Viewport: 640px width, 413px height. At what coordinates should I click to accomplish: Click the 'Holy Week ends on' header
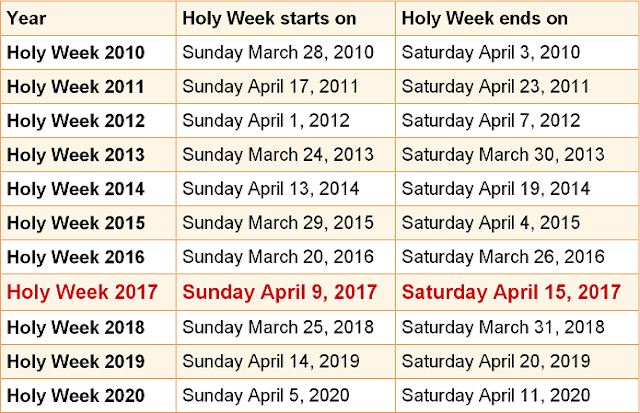click(x=484, y=18)
